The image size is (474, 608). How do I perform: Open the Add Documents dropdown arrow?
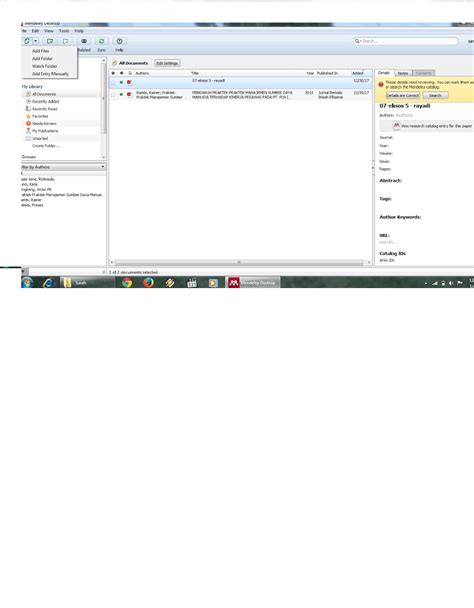pos(35,41)
